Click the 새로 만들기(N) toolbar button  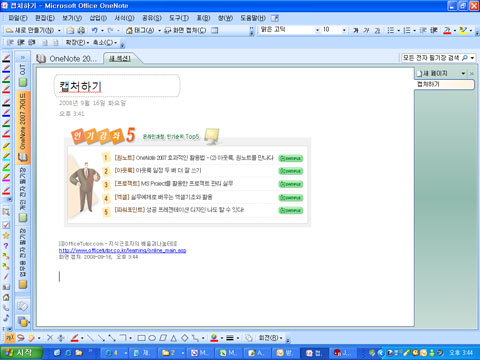click(x=30, y=31)
